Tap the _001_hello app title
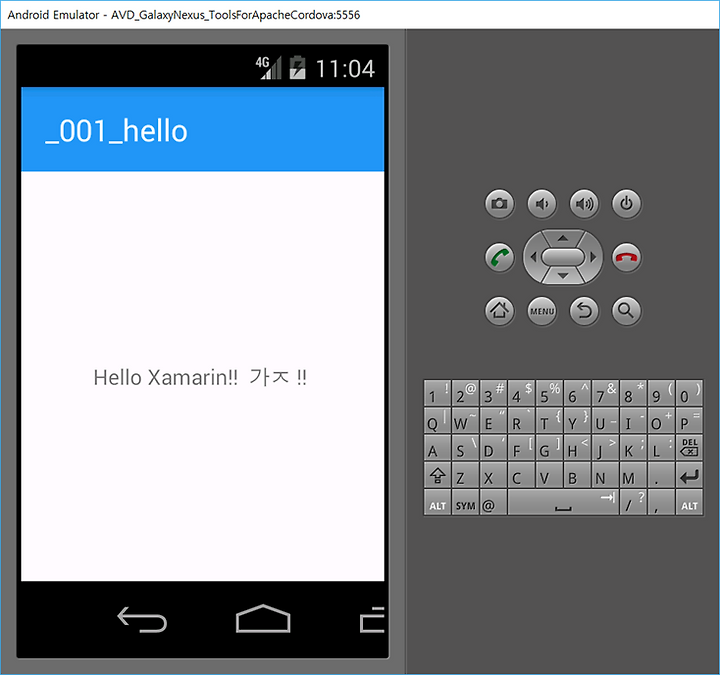720x675 pixels. (x=116, y=131)
